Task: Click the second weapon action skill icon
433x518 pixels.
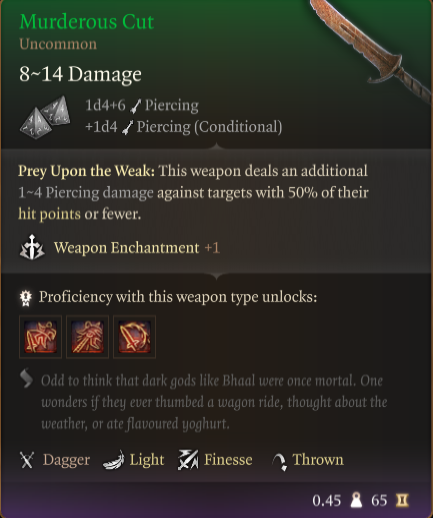Action: (87, 337)
